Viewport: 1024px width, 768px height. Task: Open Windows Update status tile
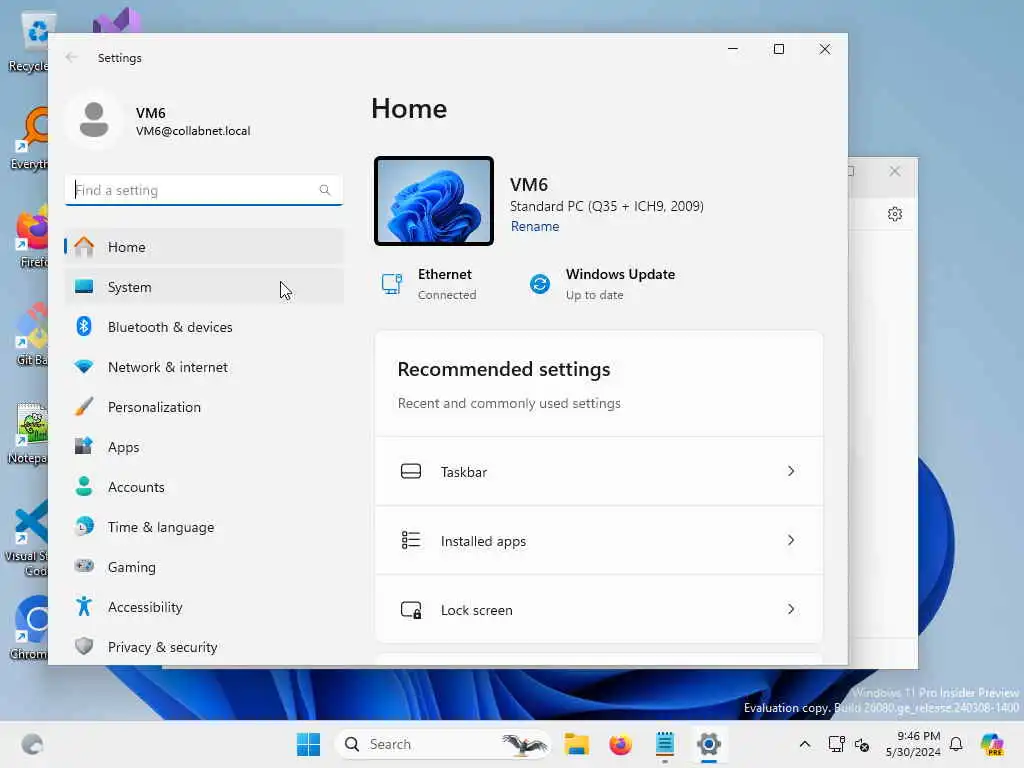click(x=601, y=284)
